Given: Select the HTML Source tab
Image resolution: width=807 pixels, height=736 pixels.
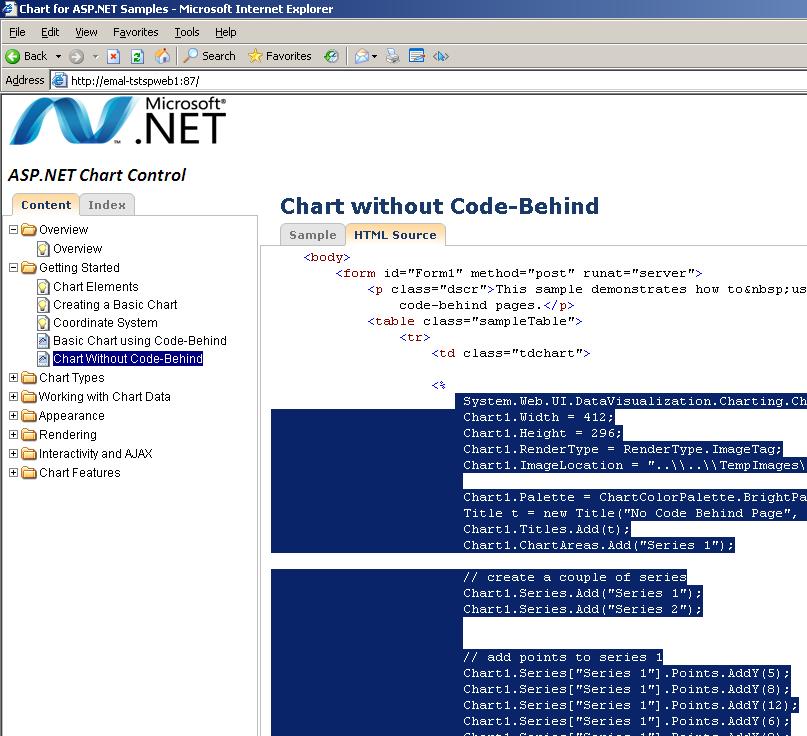Looking at the screenshot, I should (x=395, y=235).
